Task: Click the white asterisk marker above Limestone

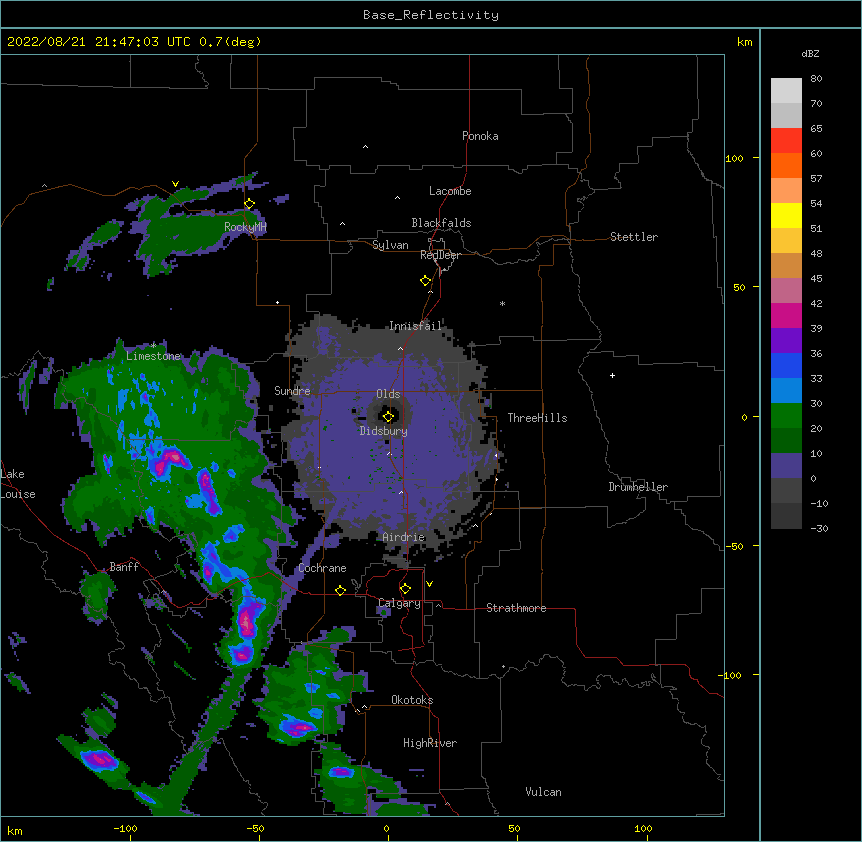Action: pyautogui.click(x=153, y=345)
